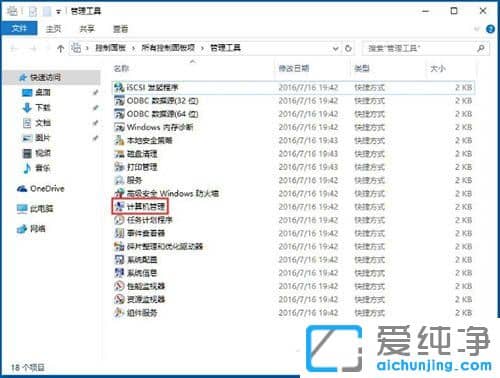Sort by 修改日期 column header
Screen dimensions: 500x378
coord(294,69)
